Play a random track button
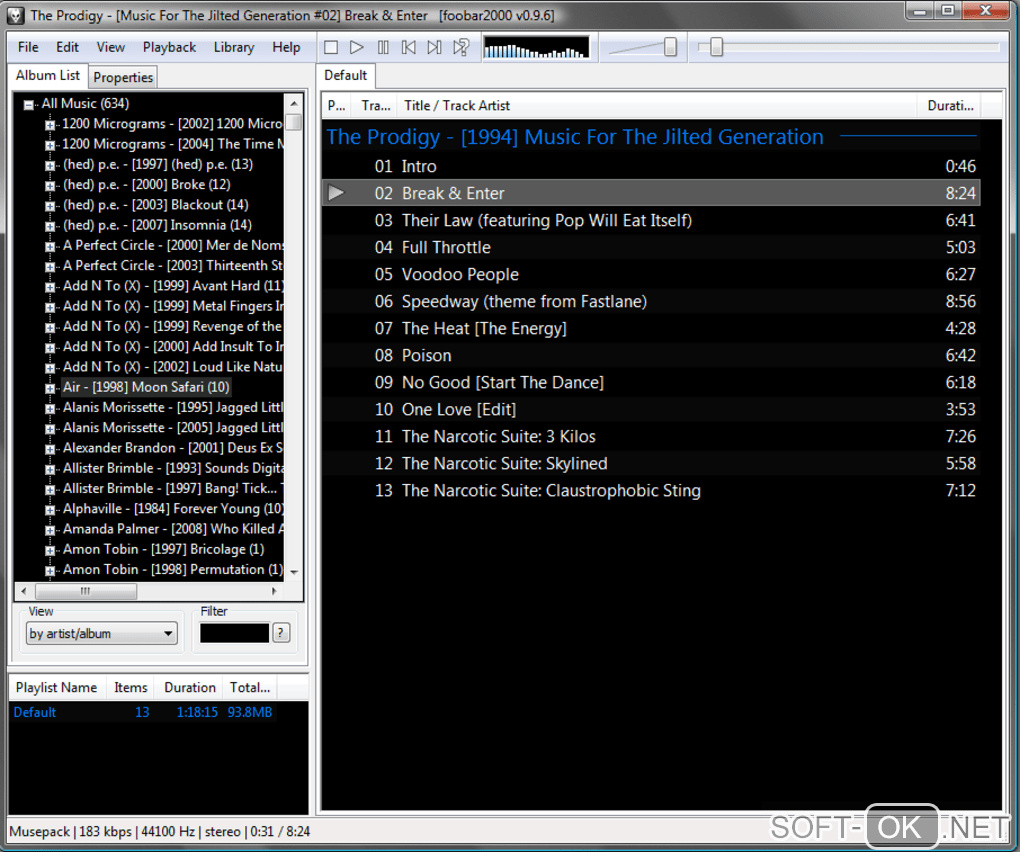Image resolution: width=1020 pixels, height=852 pixels. 461,47
